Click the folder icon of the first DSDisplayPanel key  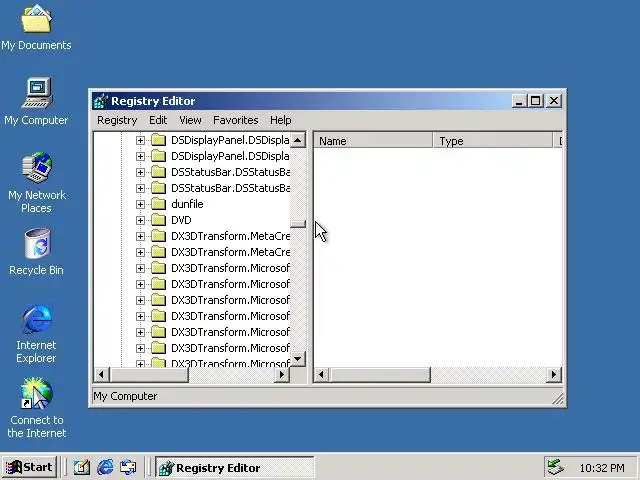pyautogui.click(x=158, y=140)
